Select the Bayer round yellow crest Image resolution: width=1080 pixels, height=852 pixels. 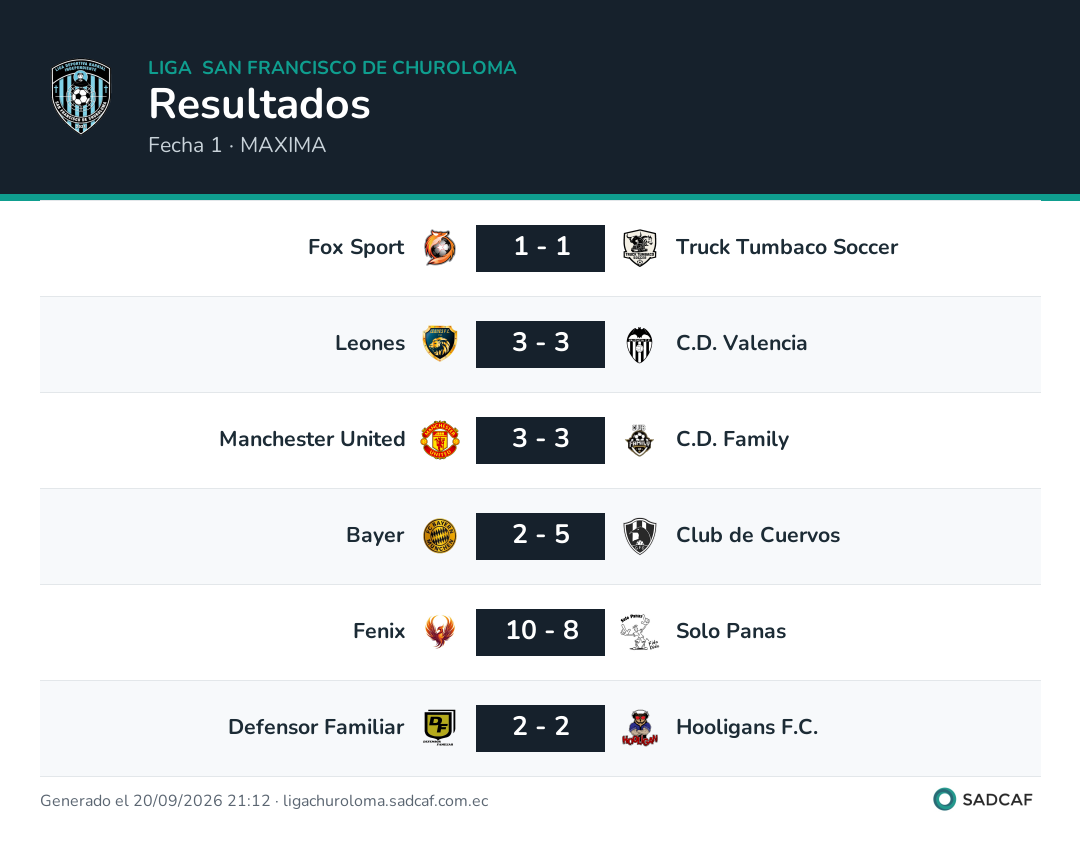(439, 536)
